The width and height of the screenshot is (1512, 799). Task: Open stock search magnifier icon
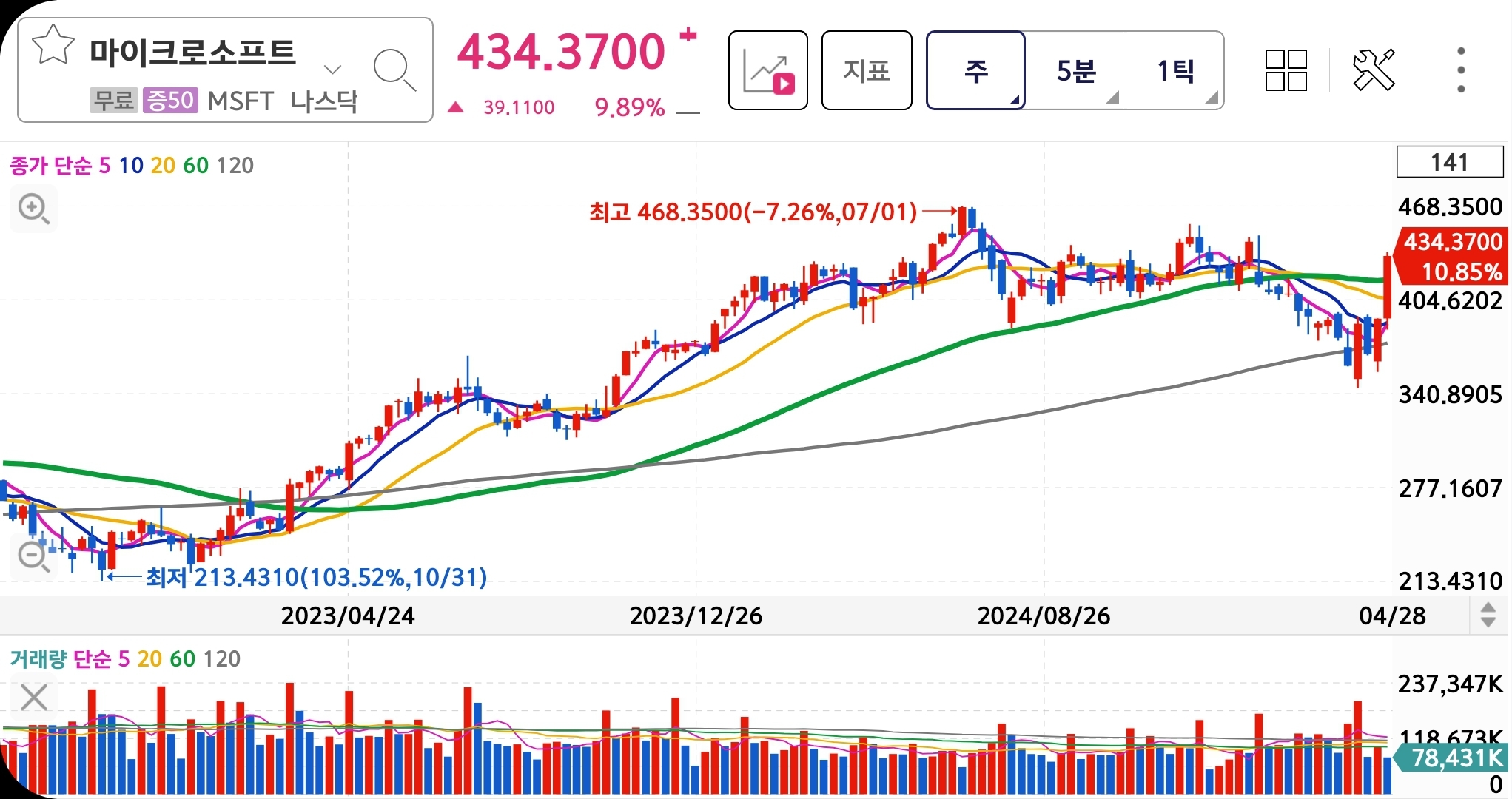[394, 70]
